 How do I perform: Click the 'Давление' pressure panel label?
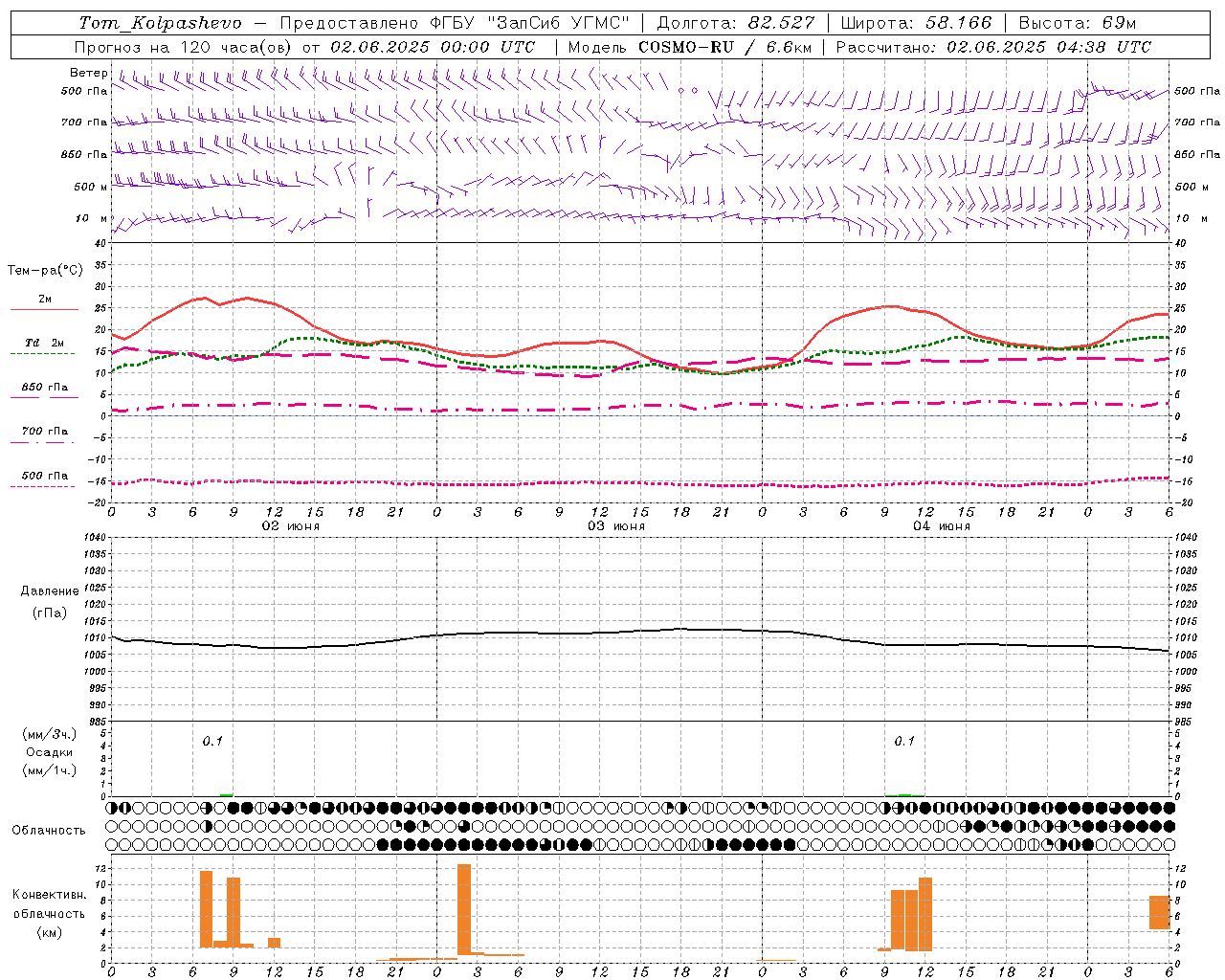(50, 591)
